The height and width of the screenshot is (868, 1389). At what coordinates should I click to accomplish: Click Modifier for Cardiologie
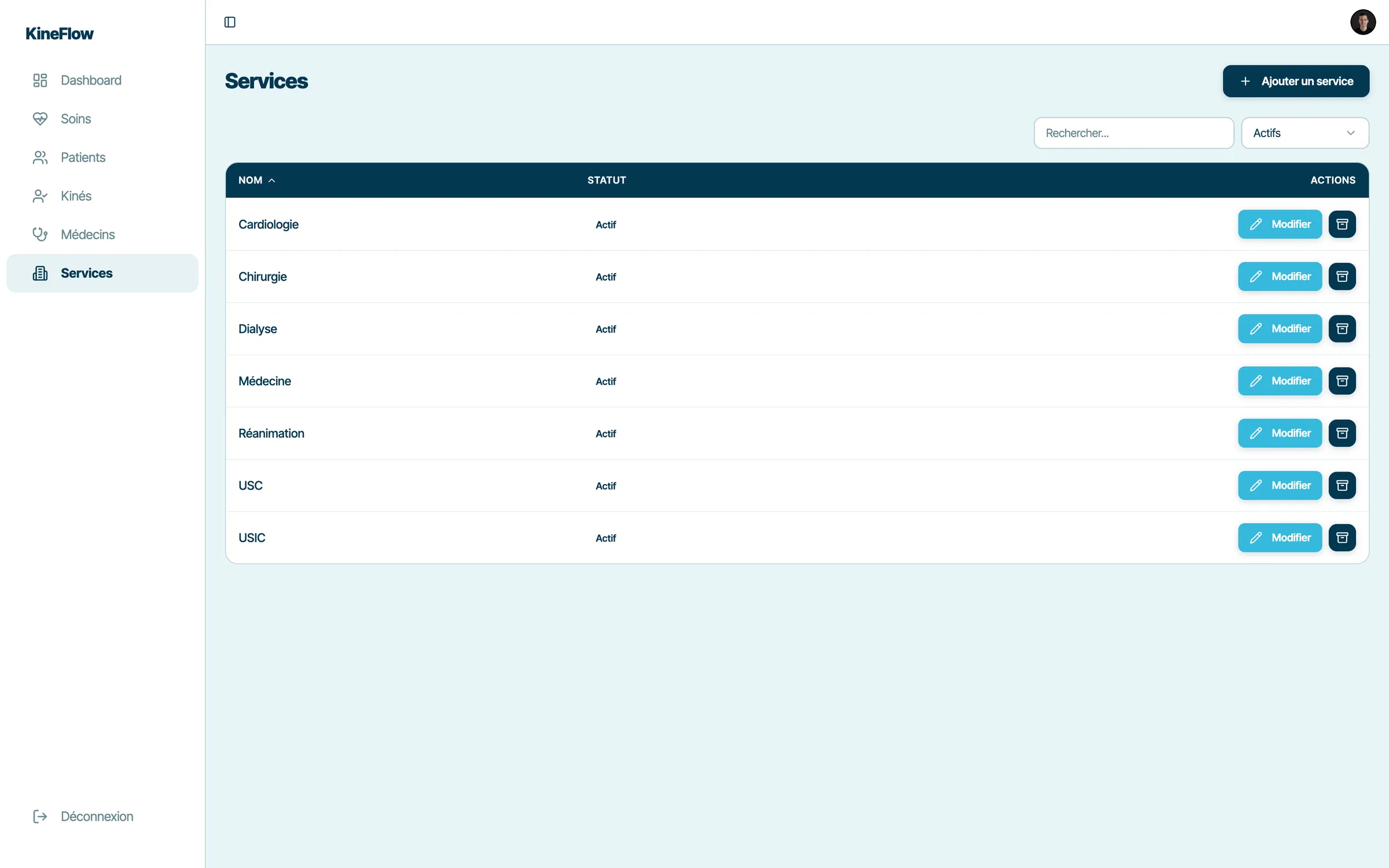click(x=1280, y=224)
